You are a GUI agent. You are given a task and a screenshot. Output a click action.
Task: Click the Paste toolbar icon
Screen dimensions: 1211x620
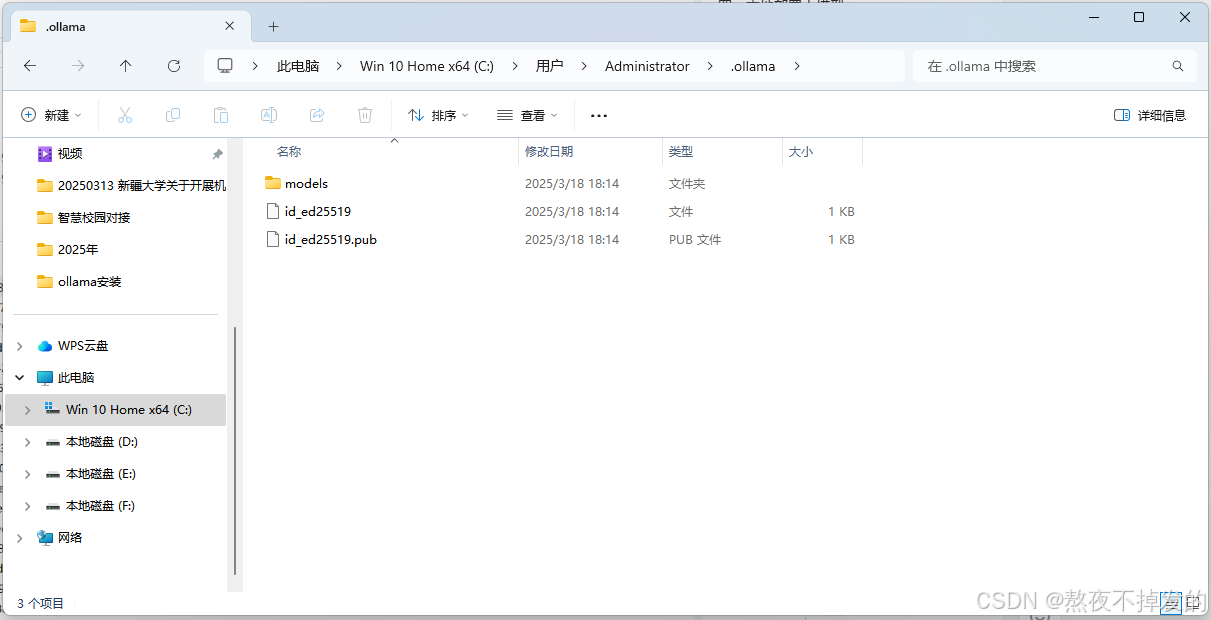(221, 115)
